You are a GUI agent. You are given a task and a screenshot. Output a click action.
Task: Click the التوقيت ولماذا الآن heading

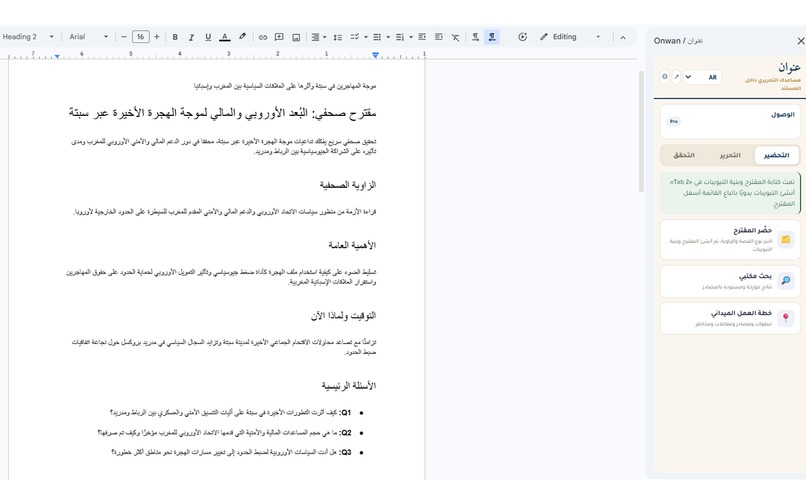click(343, 316)
